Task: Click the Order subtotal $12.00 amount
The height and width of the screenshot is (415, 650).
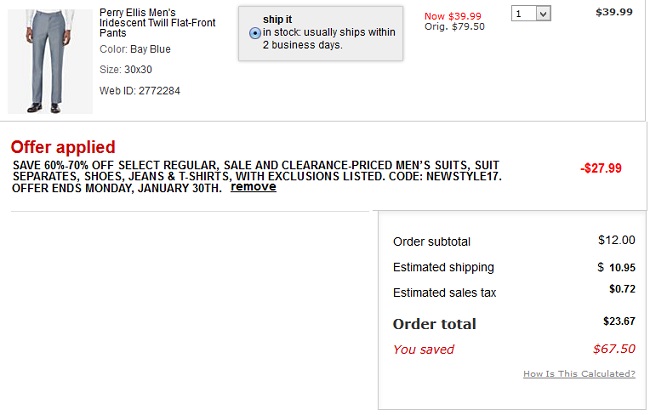Action: pos(616,240)
